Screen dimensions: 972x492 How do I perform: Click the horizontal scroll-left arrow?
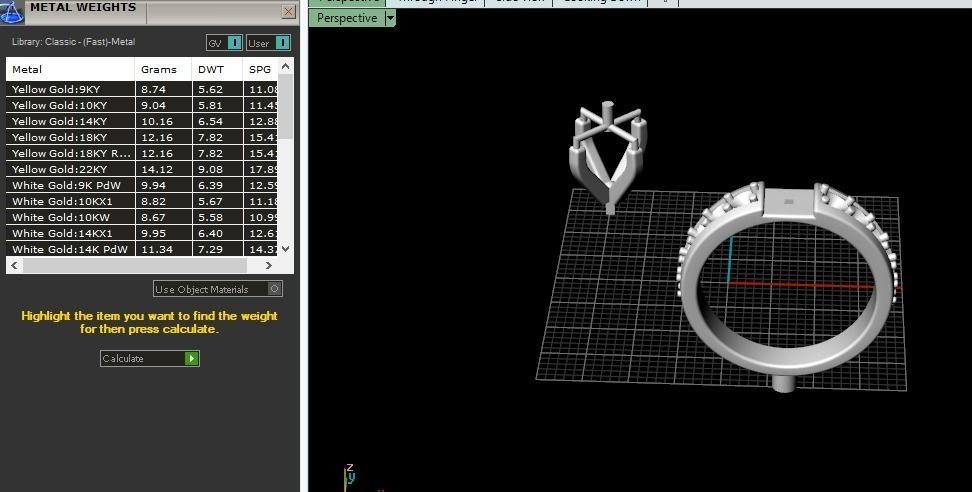(x=14, y=265)
